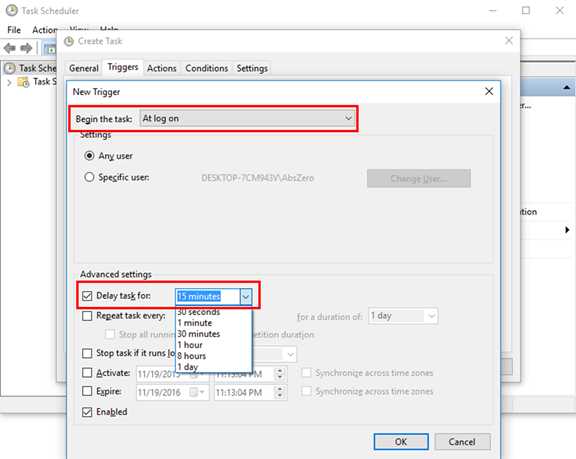Choose '30 minutes' from delay list
The width and height of the screenshot is (576, 459).
point(199,334)
